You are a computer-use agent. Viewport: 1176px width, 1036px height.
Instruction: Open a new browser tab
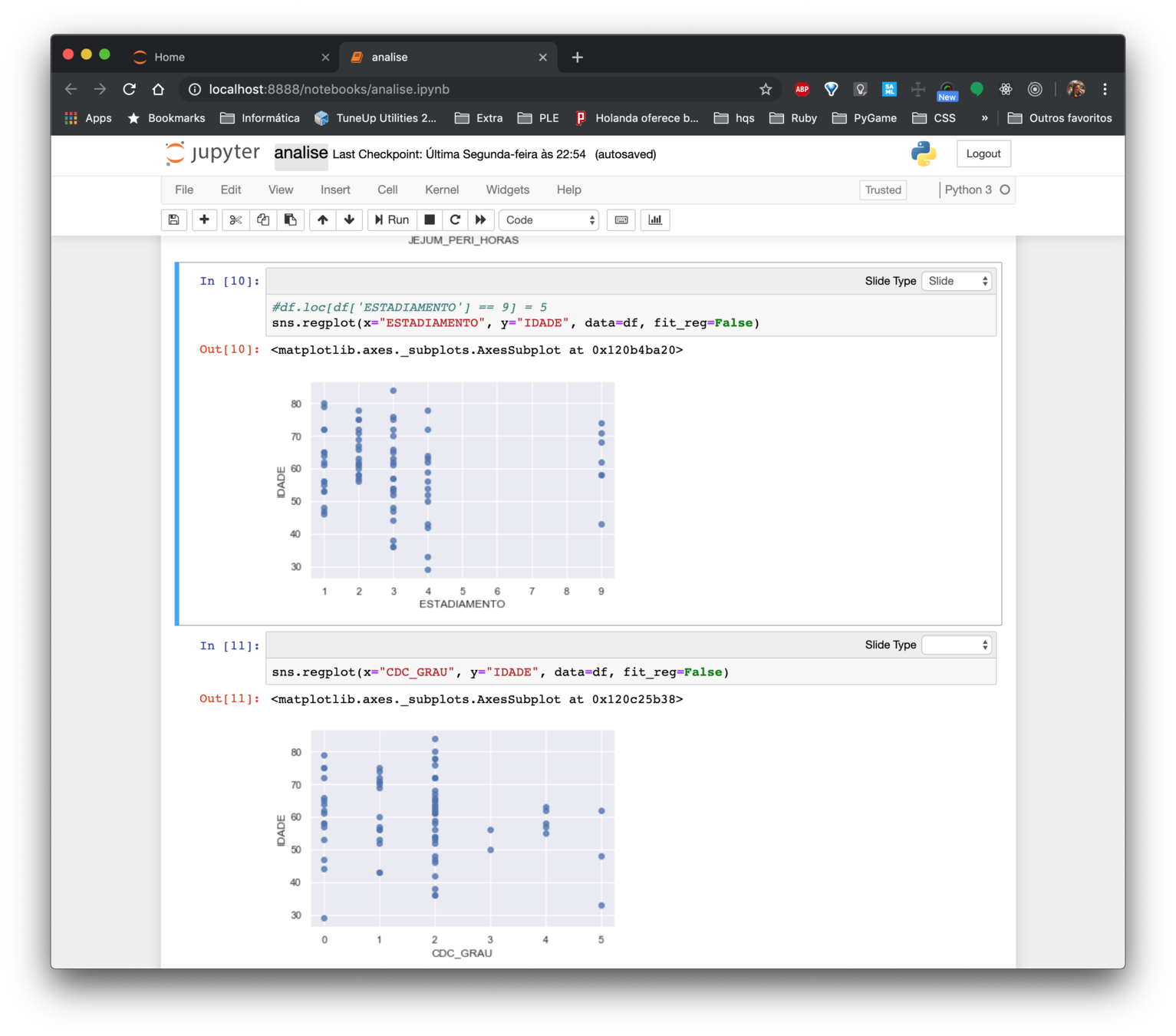point(578,58)
